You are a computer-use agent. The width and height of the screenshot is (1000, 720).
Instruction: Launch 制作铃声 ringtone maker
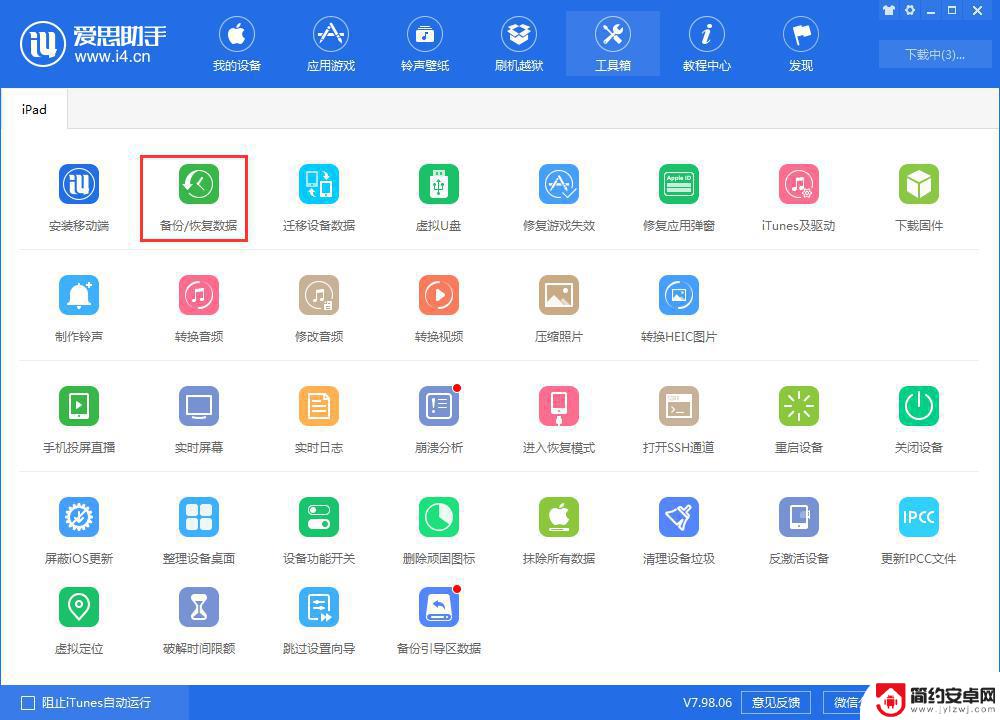[79, 295]
